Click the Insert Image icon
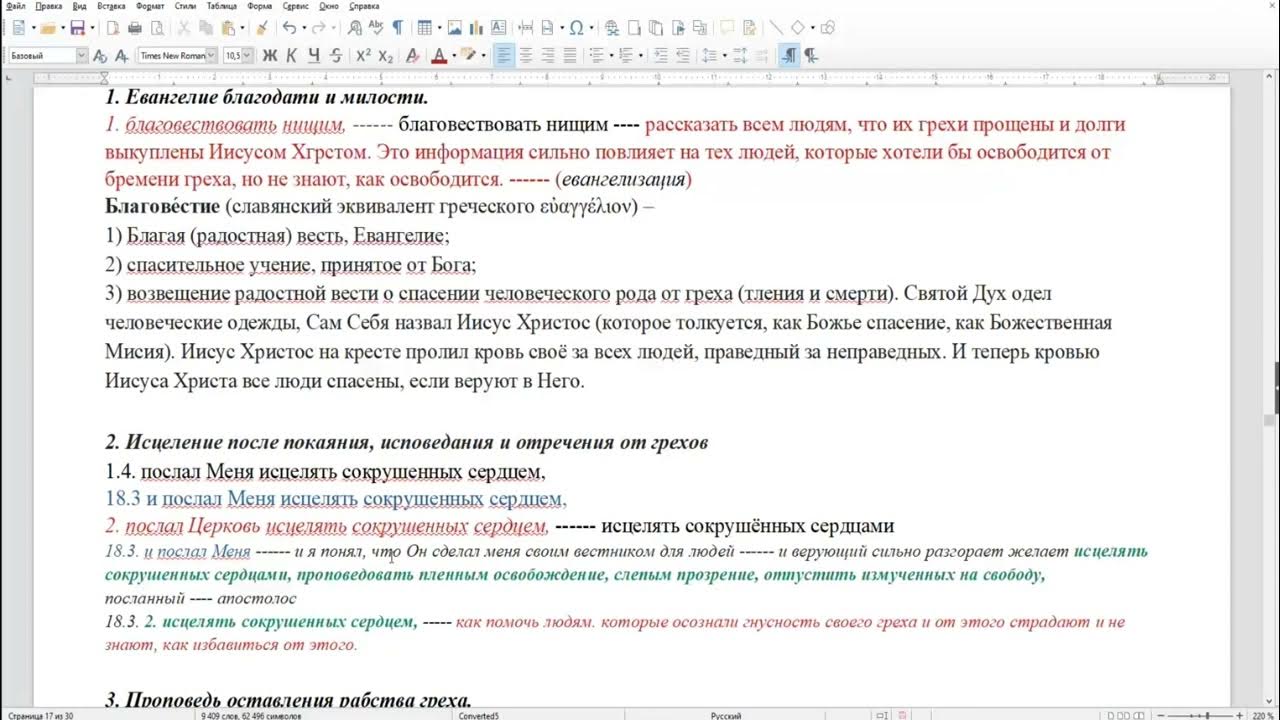 (454, 28)
